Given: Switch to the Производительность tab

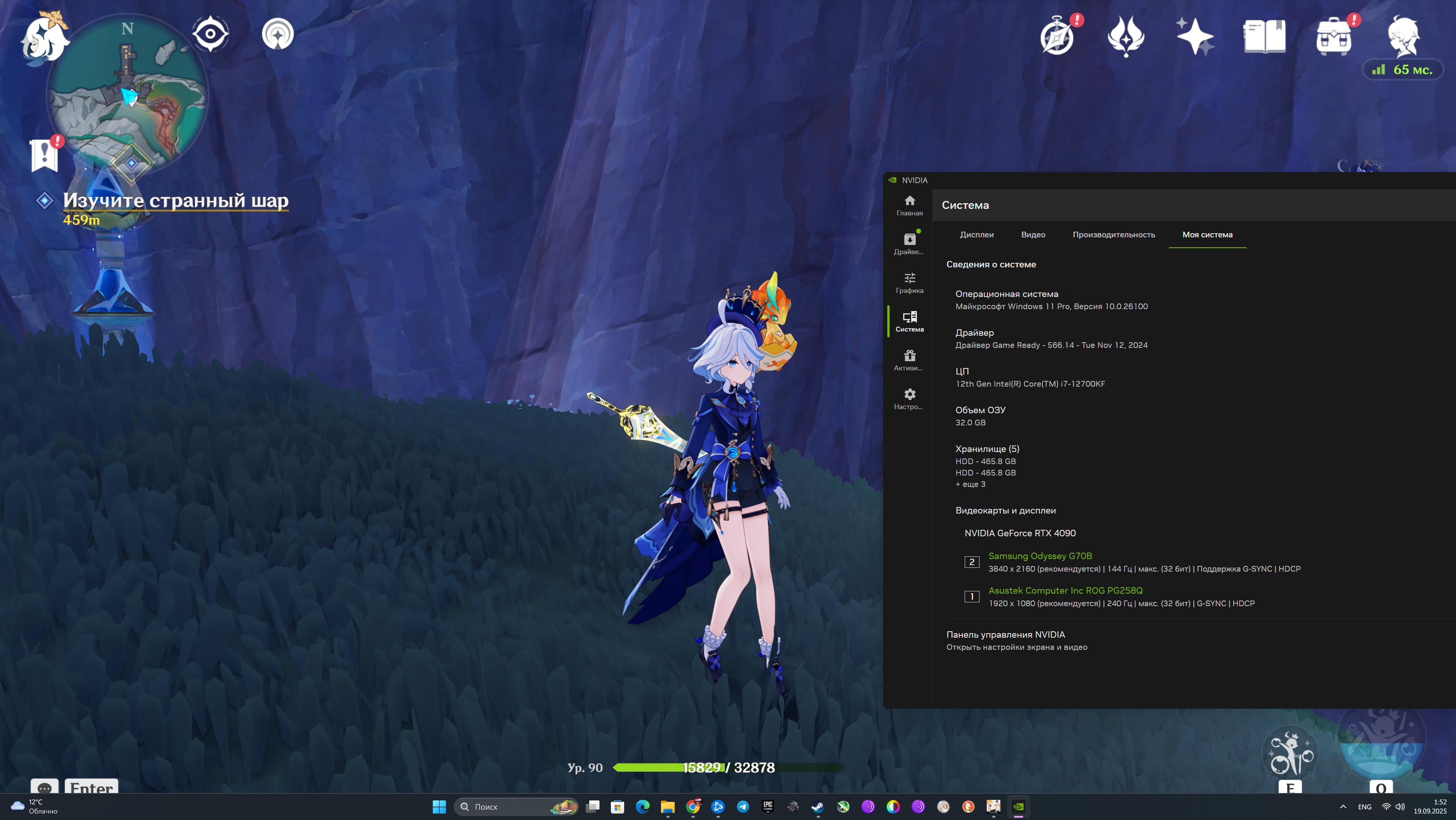Looking at the screenshot, I should 1114,235.
